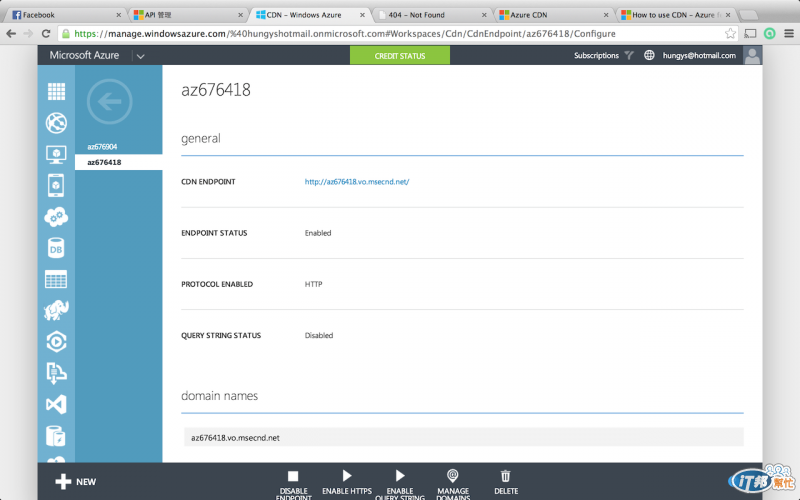The height and width of the screenshot is (500, 800).
Task: Open Visual Studio Online icon
Action: click(x=56, y=405)
